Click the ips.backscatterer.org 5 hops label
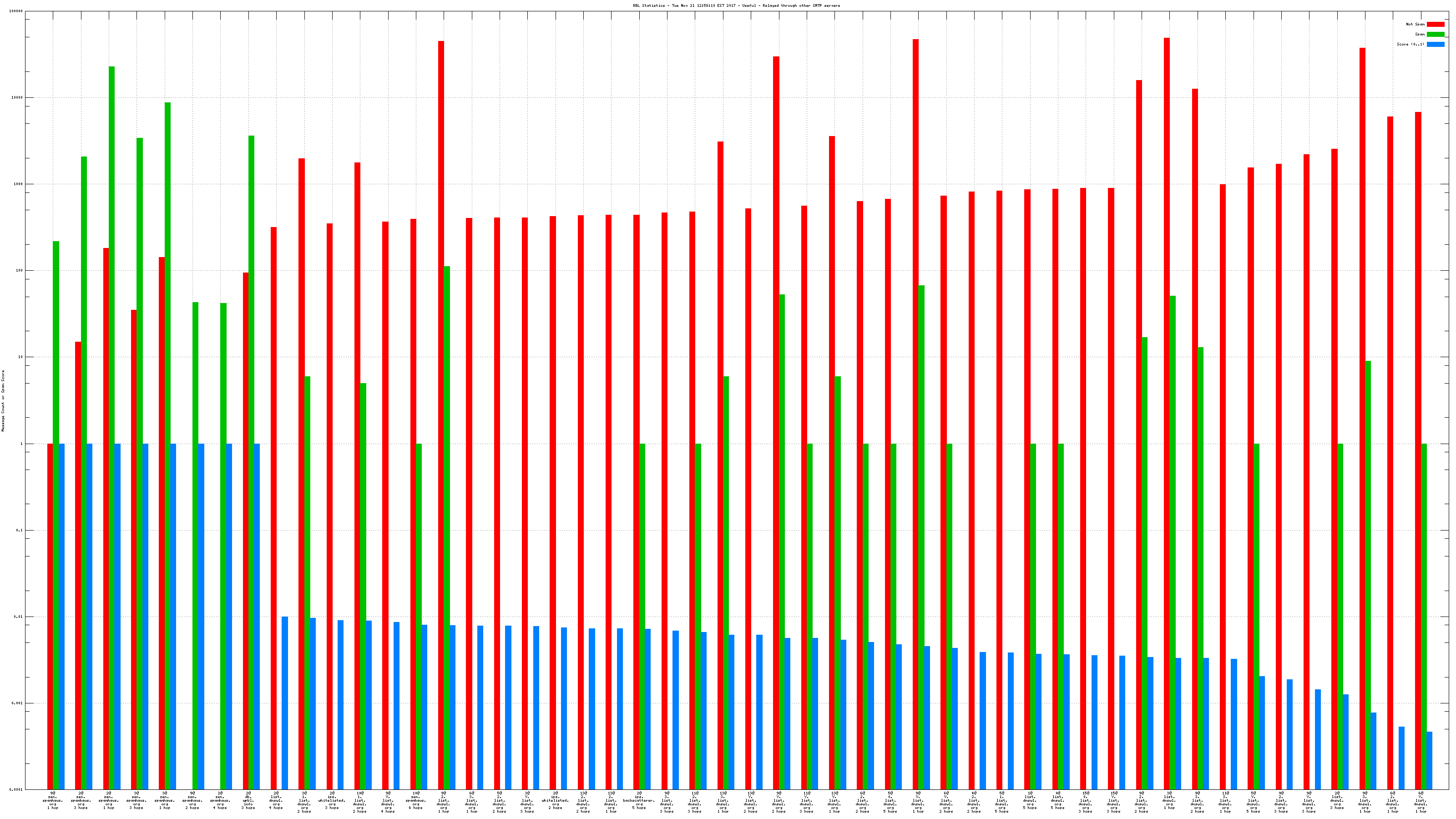1456x819 pixels. [x=639, y=800]
